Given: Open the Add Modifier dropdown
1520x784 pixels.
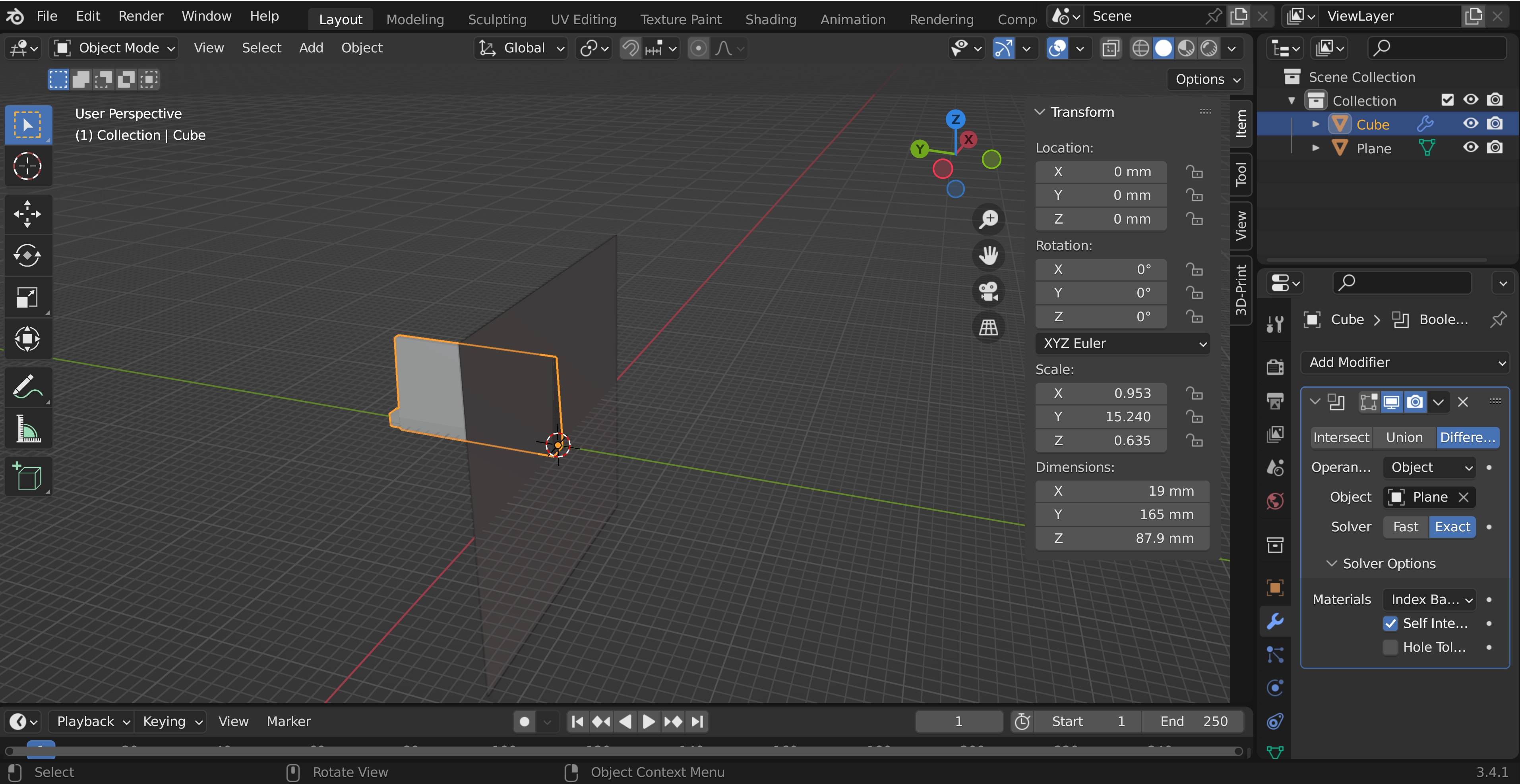Looking at the screenshot, I should (1405, 363).
